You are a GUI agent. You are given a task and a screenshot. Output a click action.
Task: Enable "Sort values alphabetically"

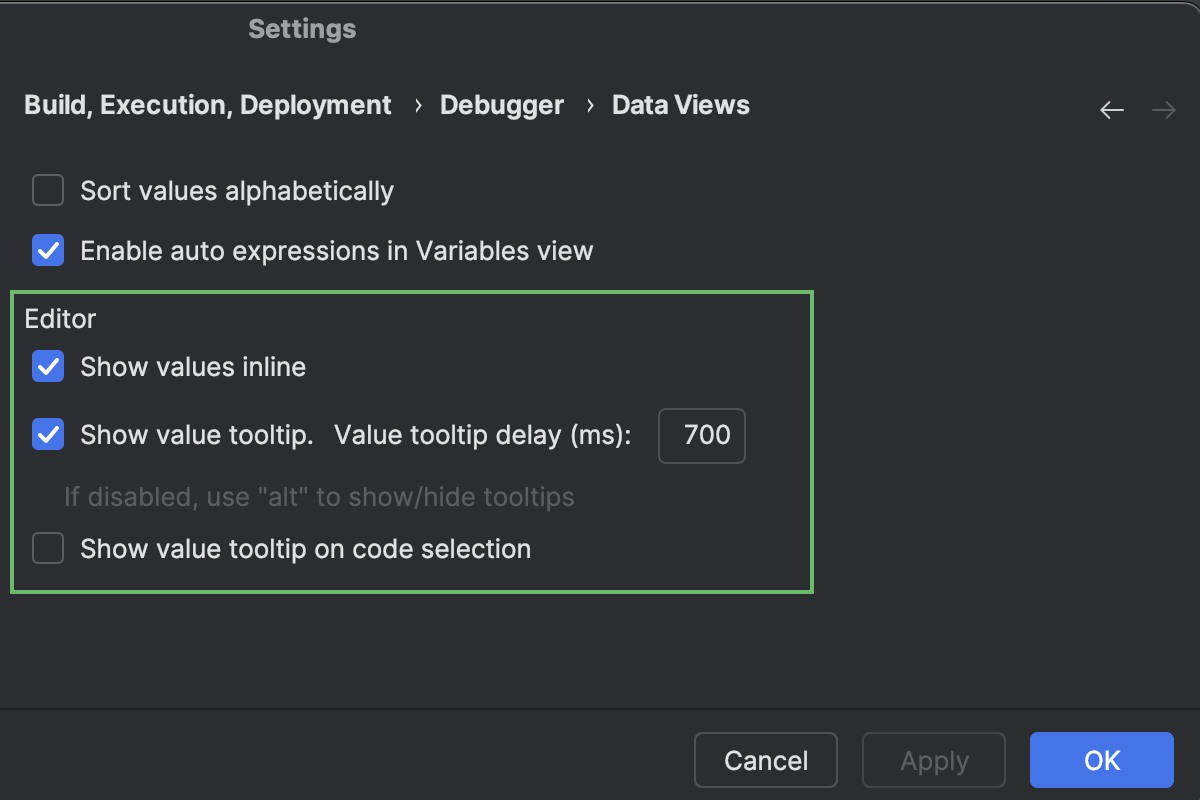point(47,190)
